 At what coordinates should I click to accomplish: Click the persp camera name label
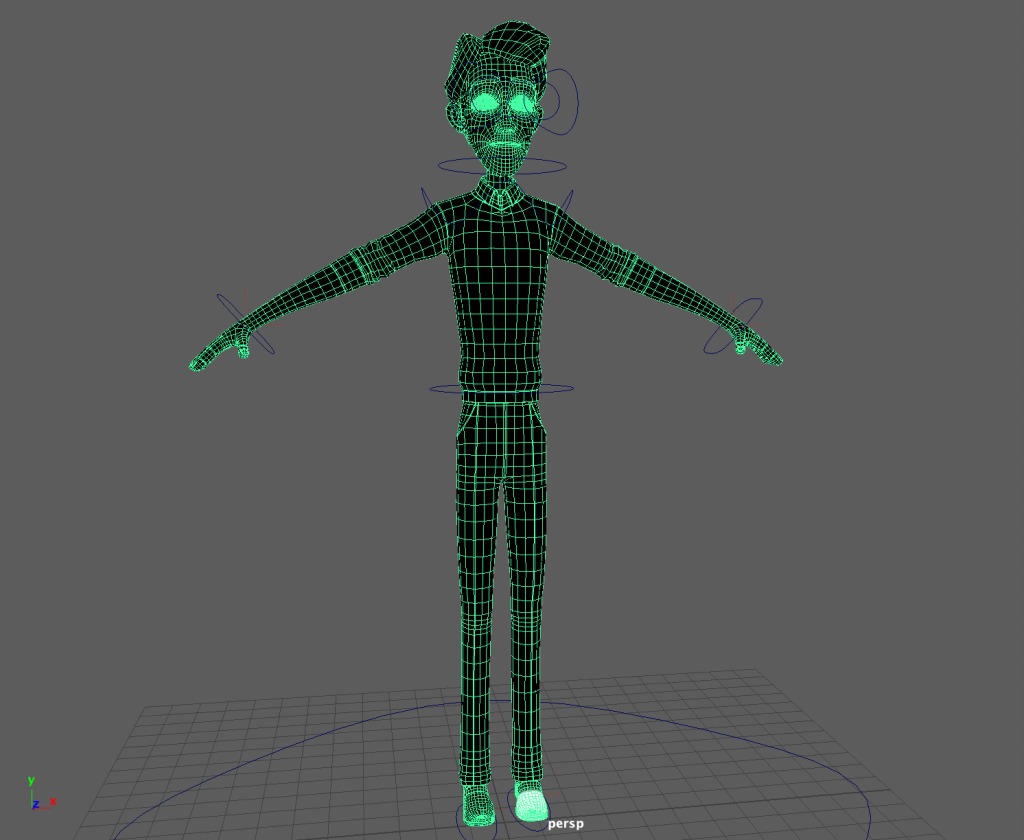pos(565,824)
